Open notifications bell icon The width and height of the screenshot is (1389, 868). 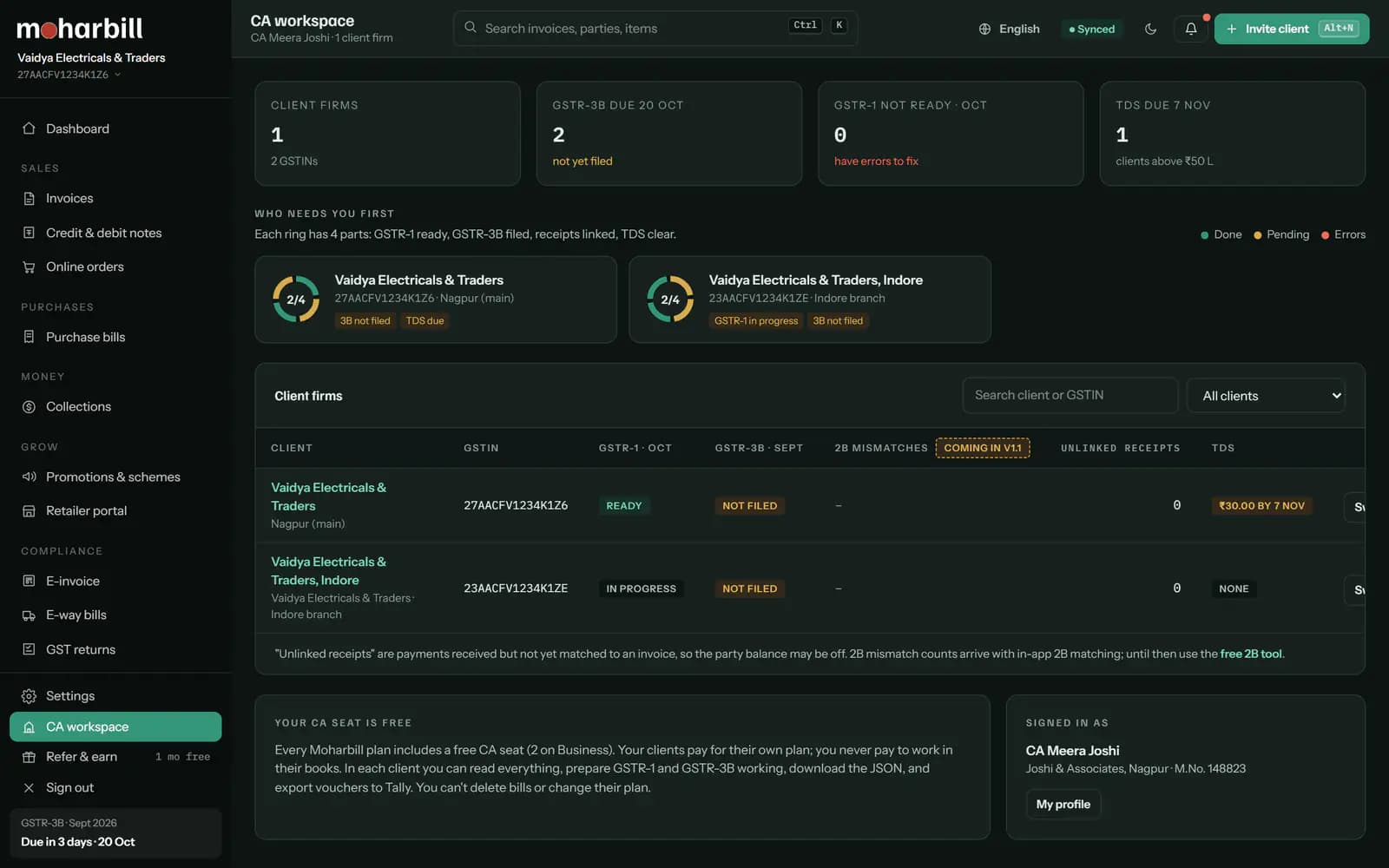point(1191,29)
